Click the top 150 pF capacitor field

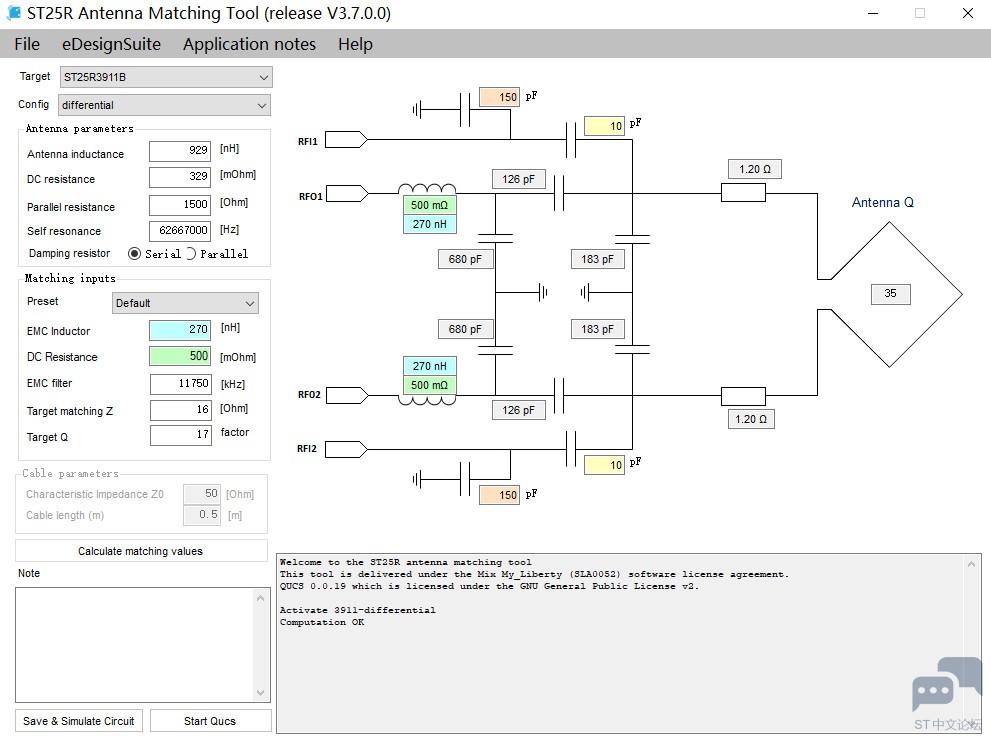tap(499, 97)
